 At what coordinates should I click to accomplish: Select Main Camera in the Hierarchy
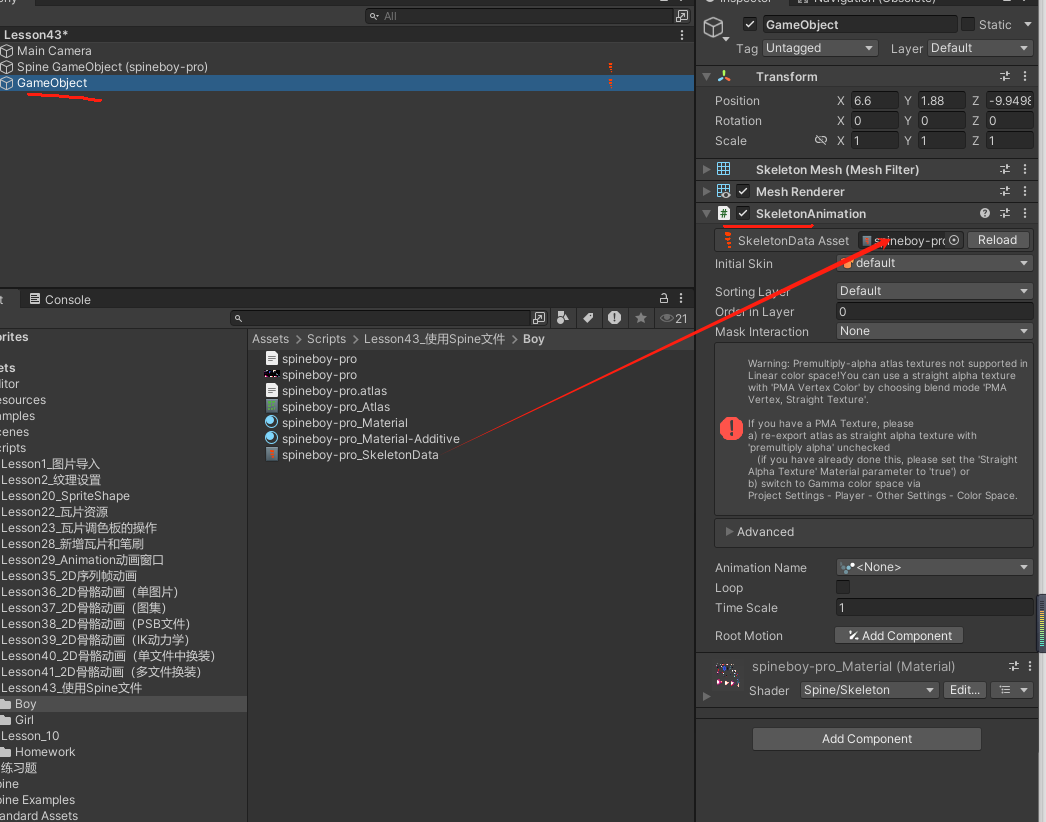click(54, 51)
